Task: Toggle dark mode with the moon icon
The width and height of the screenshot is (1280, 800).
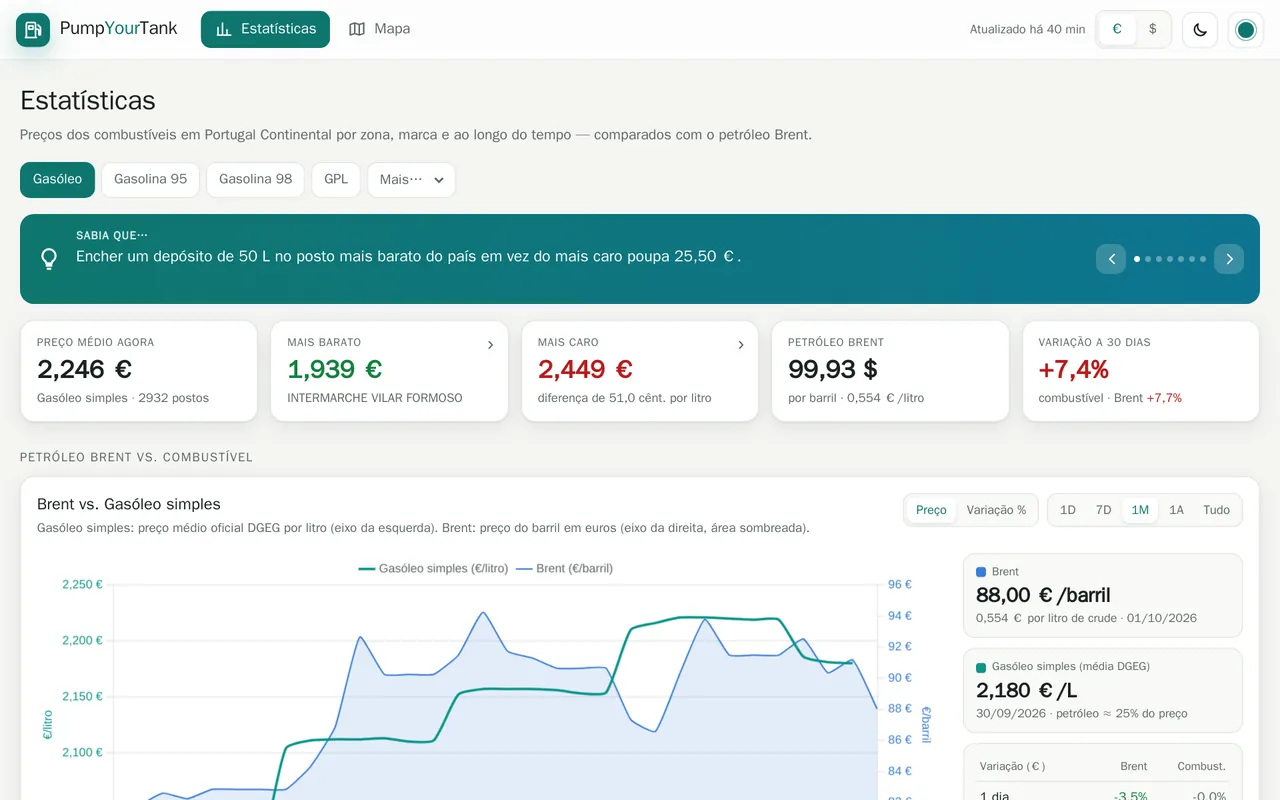Action: pos(1200,30)
